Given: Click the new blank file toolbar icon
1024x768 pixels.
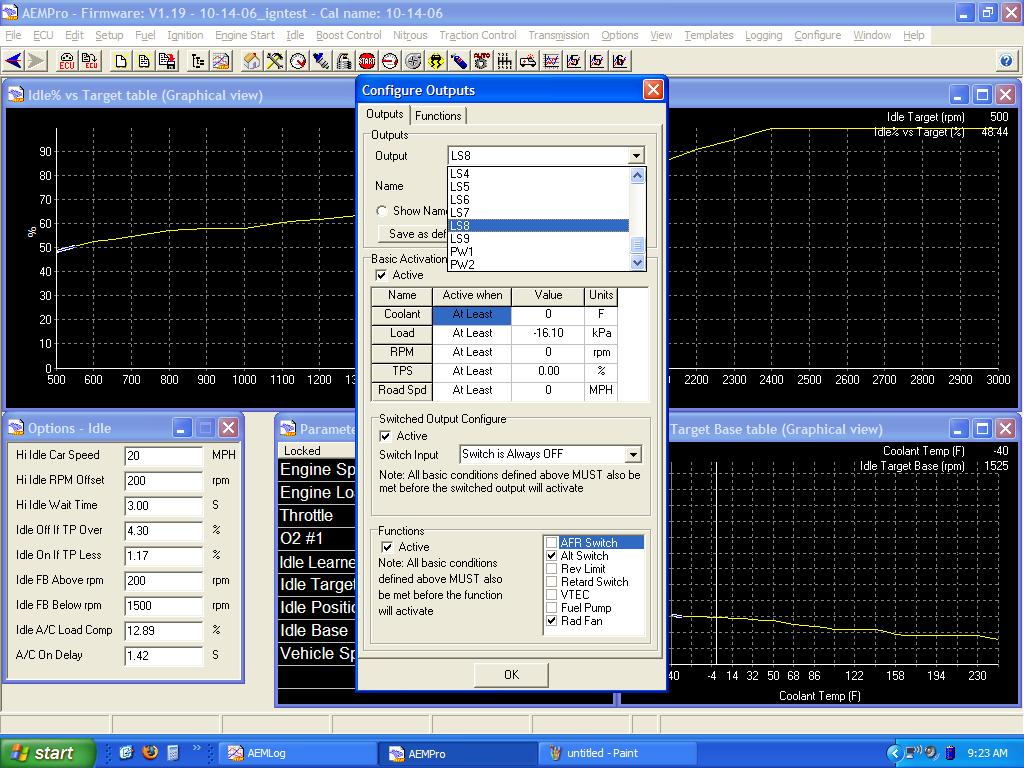Looking at the screenshot, I should [x=121, y=61].
